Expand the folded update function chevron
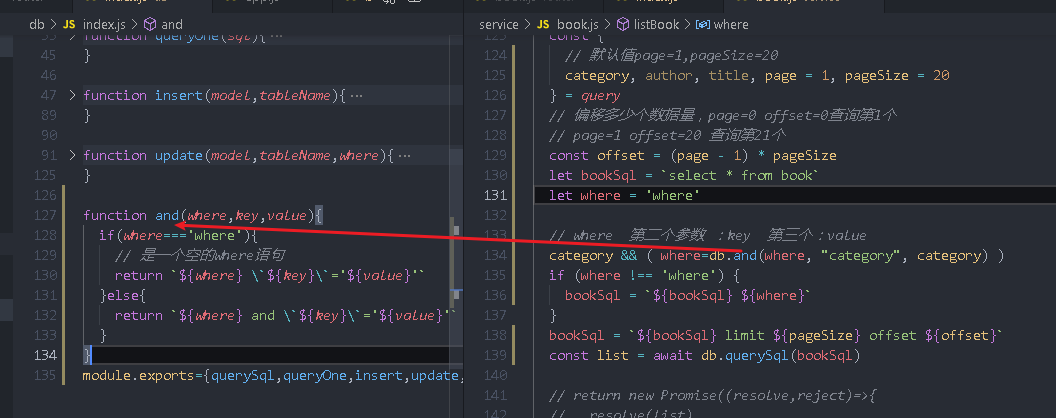 (72, 155)
